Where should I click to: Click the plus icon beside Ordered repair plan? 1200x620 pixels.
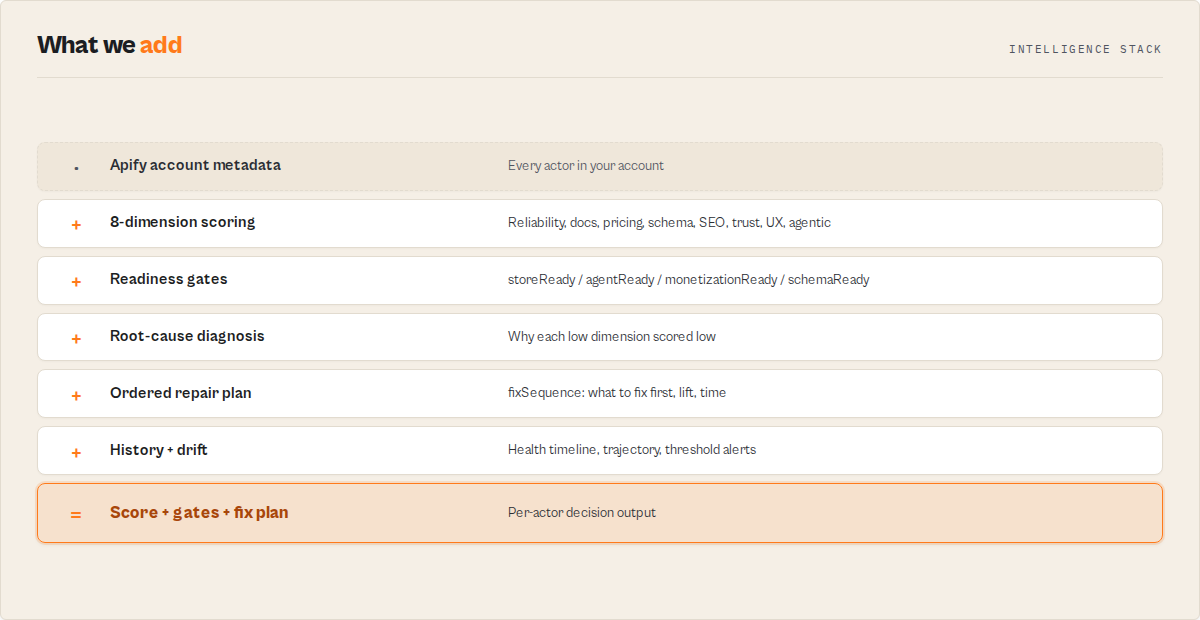(76, 395)
